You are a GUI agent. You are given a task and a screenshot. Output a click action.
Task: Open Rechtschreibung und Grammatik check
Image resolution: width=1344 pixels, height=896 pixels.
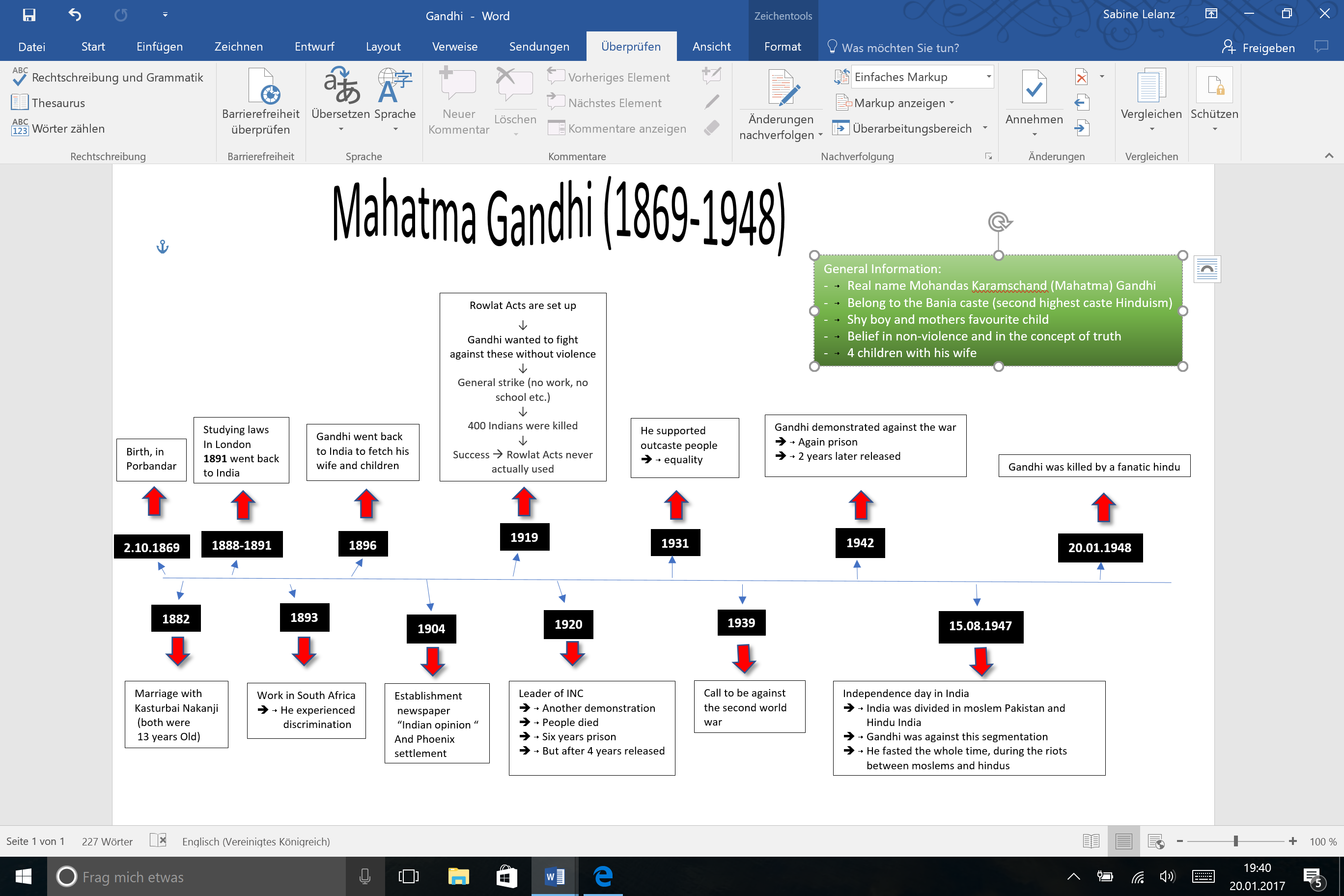(x=108, y=77)
